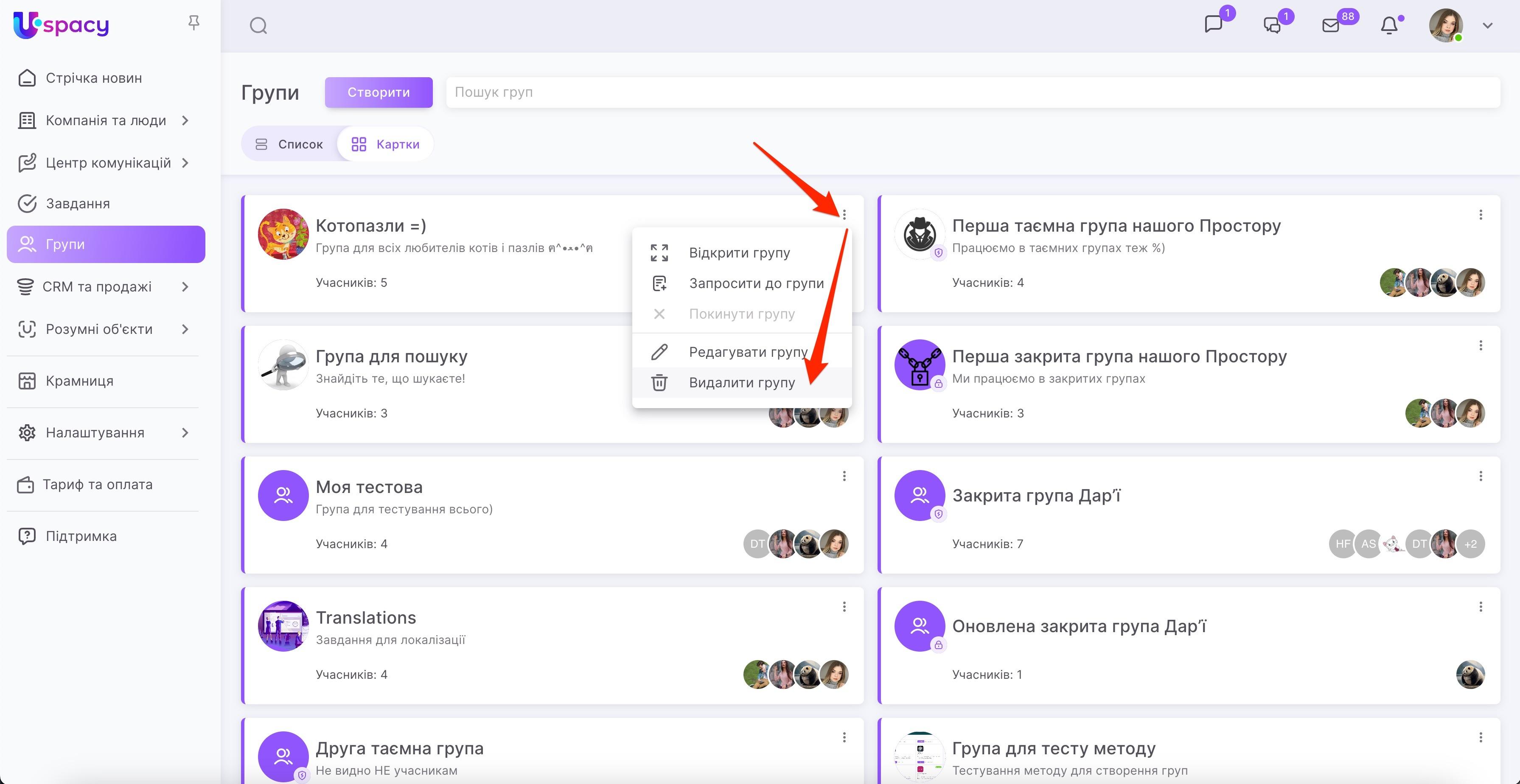Pin the sidebar using the pin icon
1520x784 pixels.
(x=194, y=22)
